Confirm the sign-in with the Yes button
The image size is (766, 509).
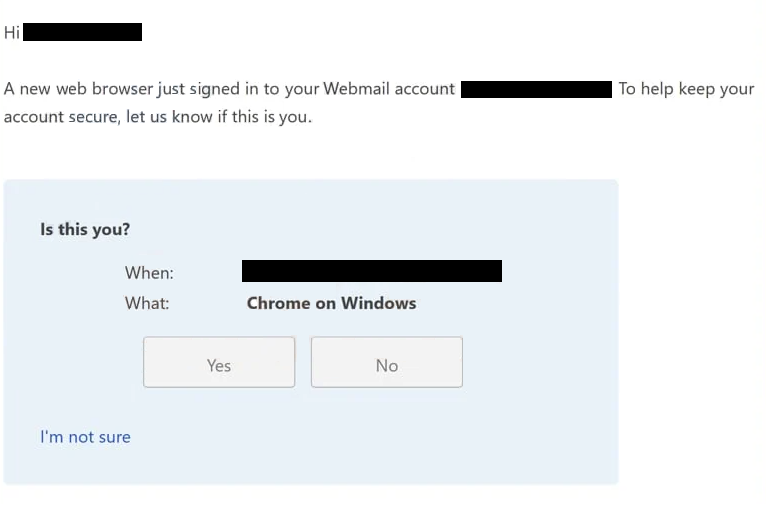click(x=219, y=362)
